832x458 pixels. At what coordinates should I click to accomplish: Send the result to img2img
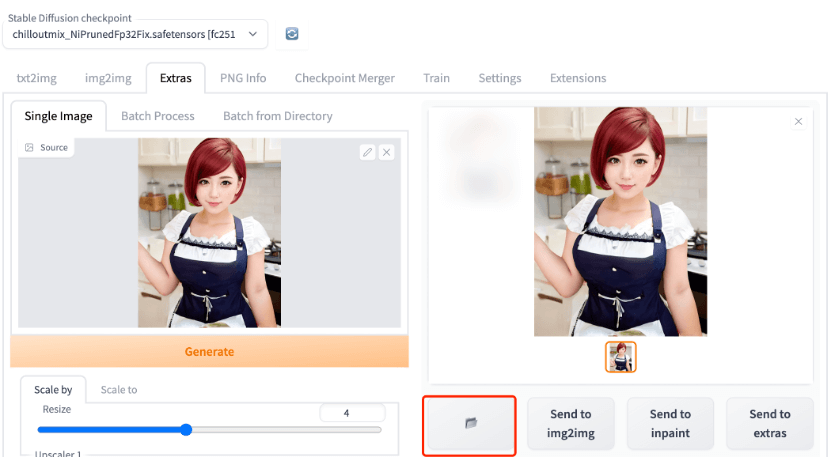[570, 424]
